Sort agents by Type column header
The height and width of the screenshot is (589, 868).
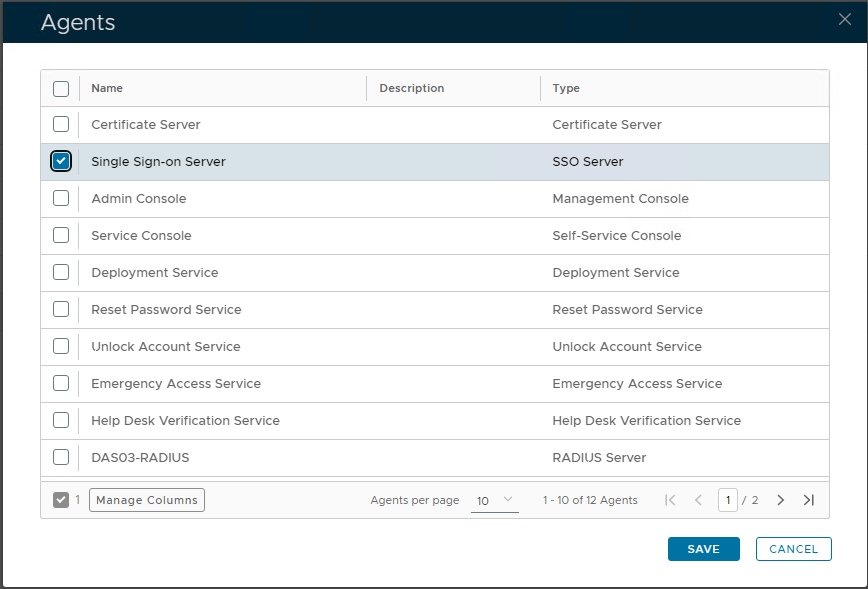tap(566, 88)
